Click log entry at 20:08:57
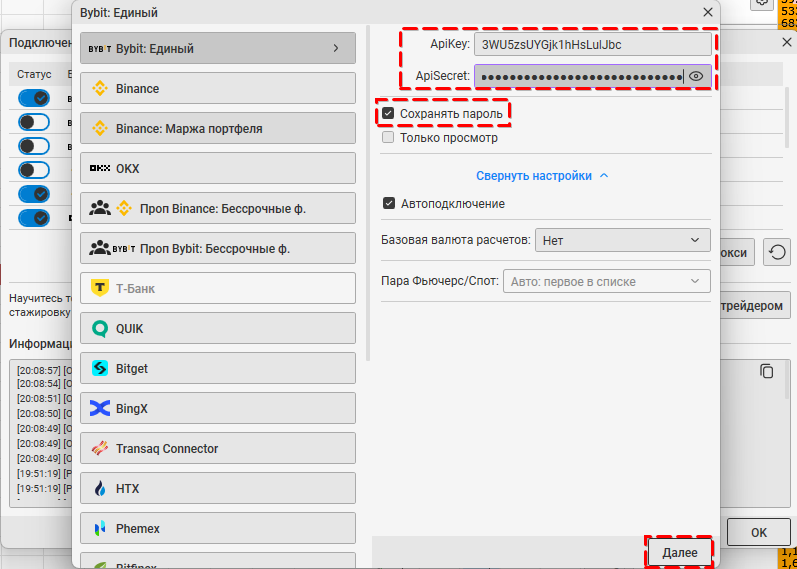The image size is (797, 569). click(45, 370)
